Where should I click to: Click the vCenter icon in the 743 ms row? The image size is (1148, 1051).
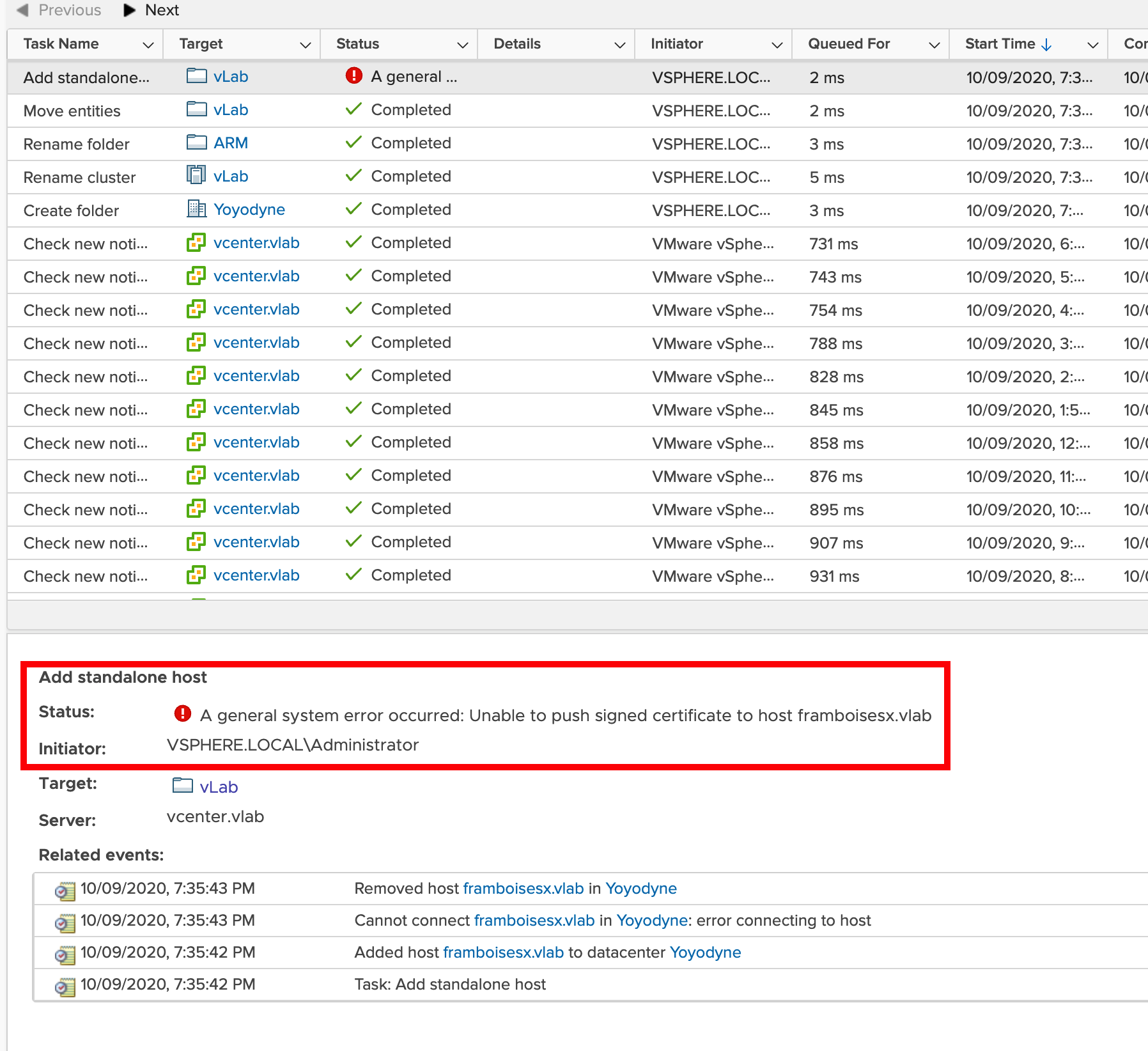[x=196, y=276]
